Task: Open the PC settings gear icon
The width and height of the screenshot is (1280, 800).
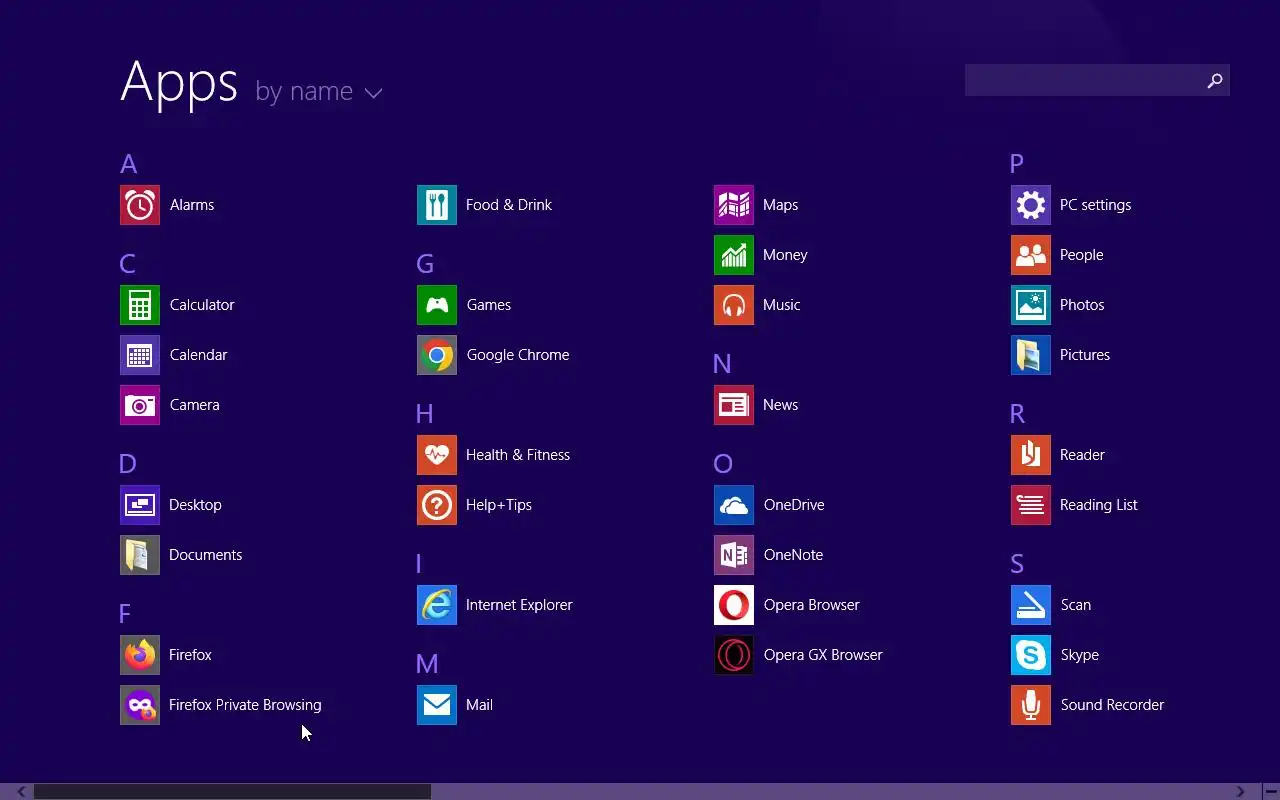Action: pos(1031,205)
